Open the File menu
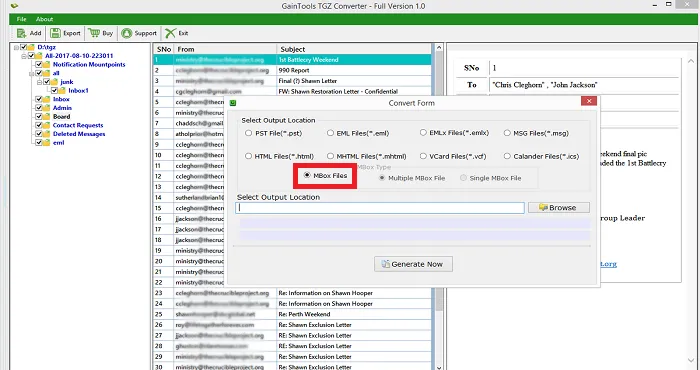 [21, 19]
